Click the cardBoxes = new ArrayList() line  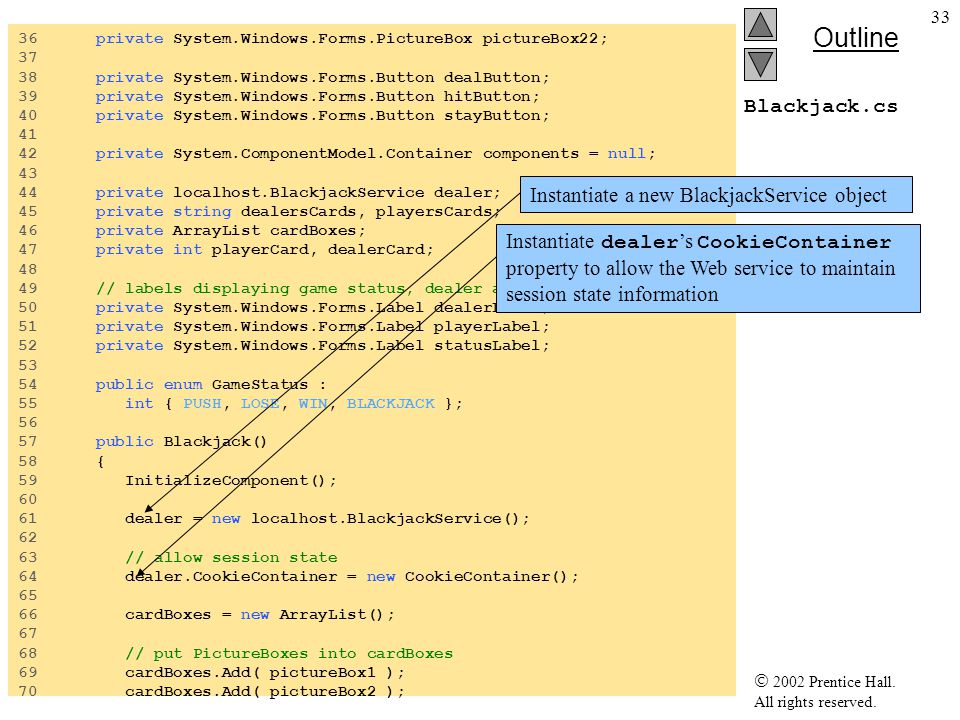coord(260,615)
